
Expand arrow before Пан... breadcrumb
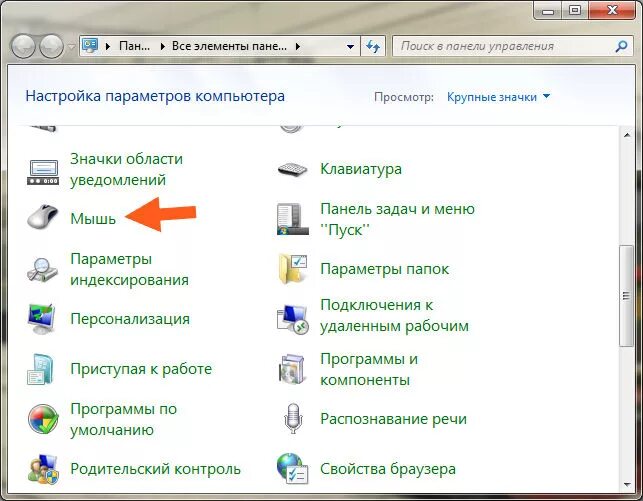pyautogui.click(x=108, y=46)
